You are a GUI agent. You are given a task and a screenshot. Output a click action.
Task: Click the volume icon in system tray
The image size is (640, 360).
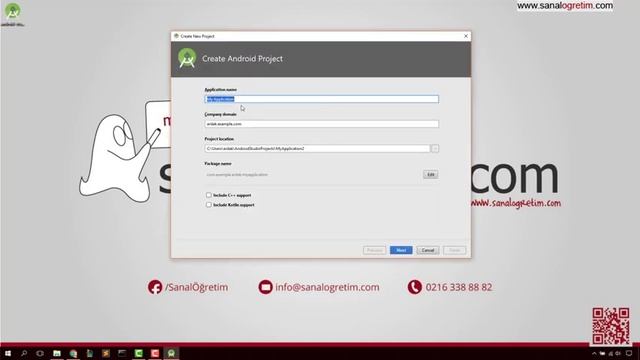point(618,354)
